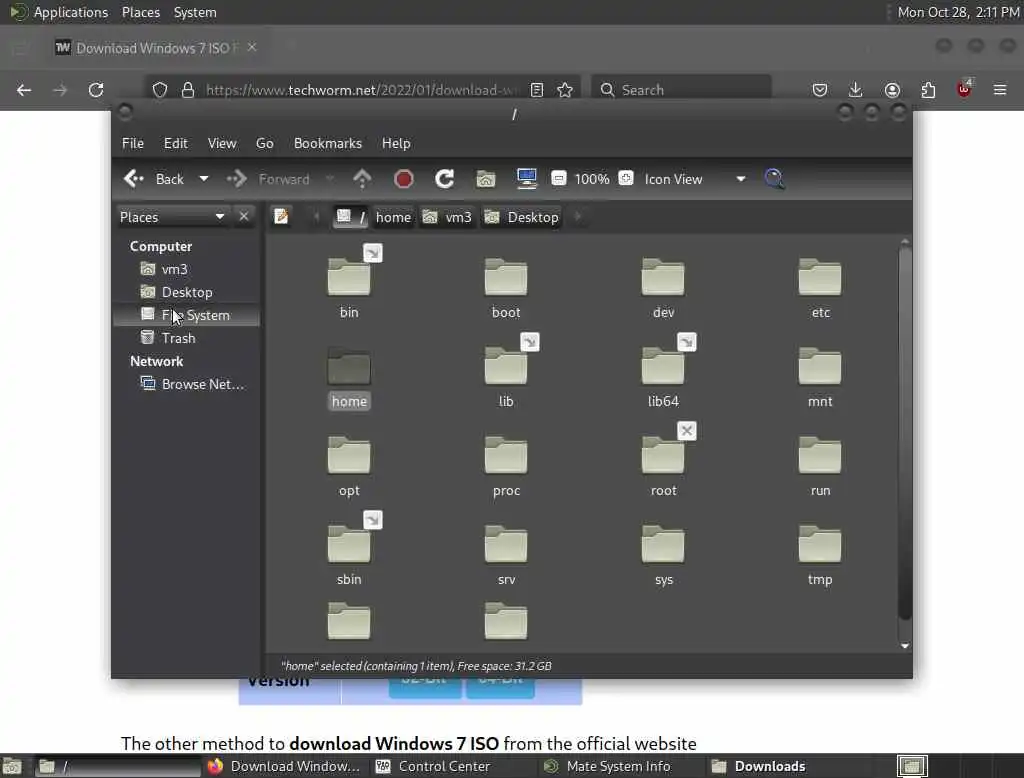Click the vm3 path bar button

pos(448,217)
